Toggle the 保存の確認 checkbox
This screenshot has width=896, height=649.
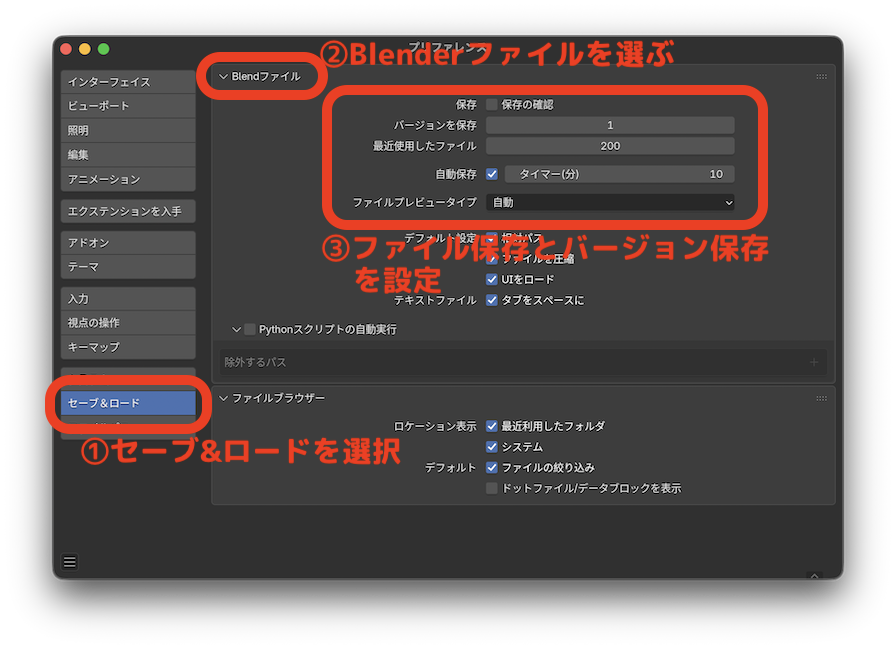(491, 105)
